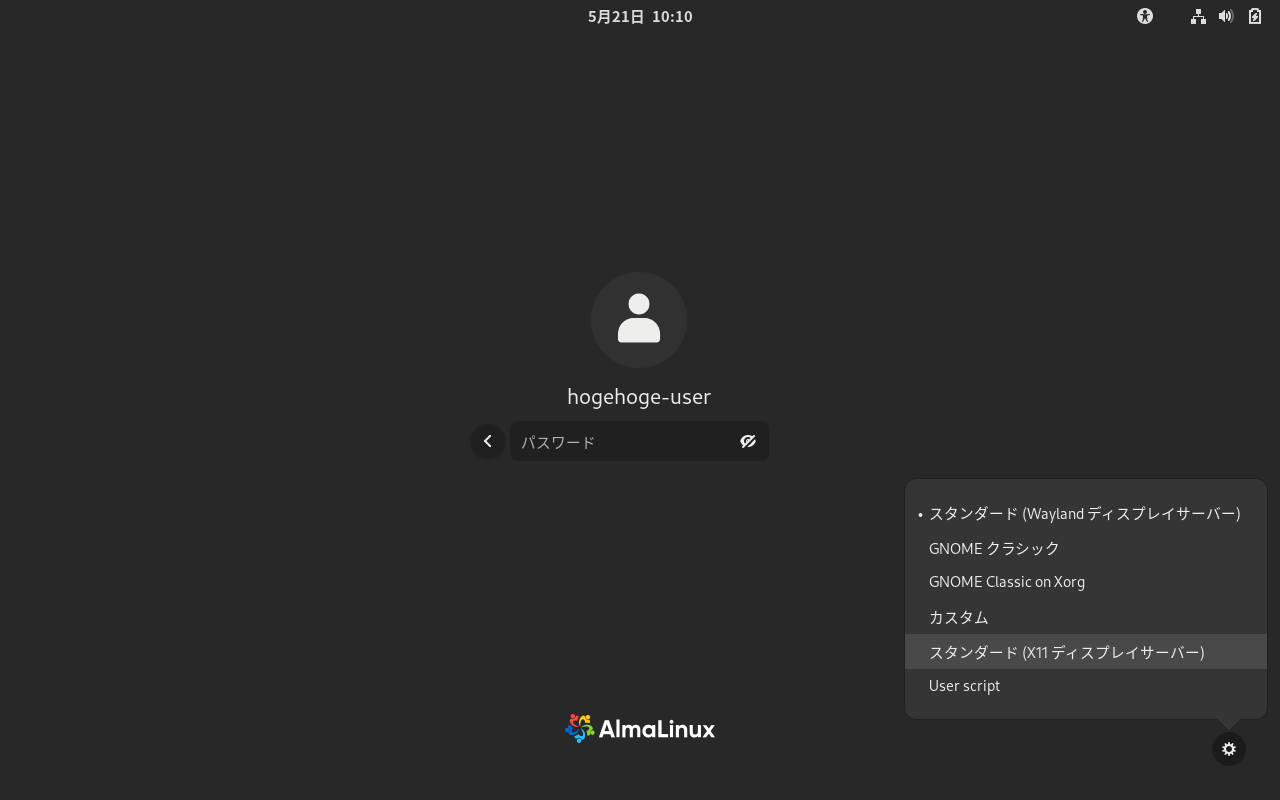The width and height of the screenshot is (1280, 800).
Task: Select スタンダード (Wayland ディスプレイサーバー) session
Action: (1086, 514)
